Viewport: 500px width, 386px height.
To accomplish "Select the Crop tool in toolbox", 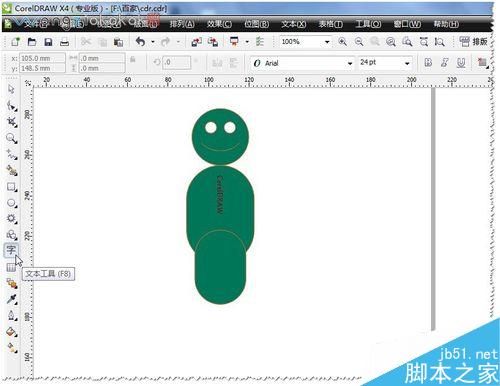I will 12,122.
